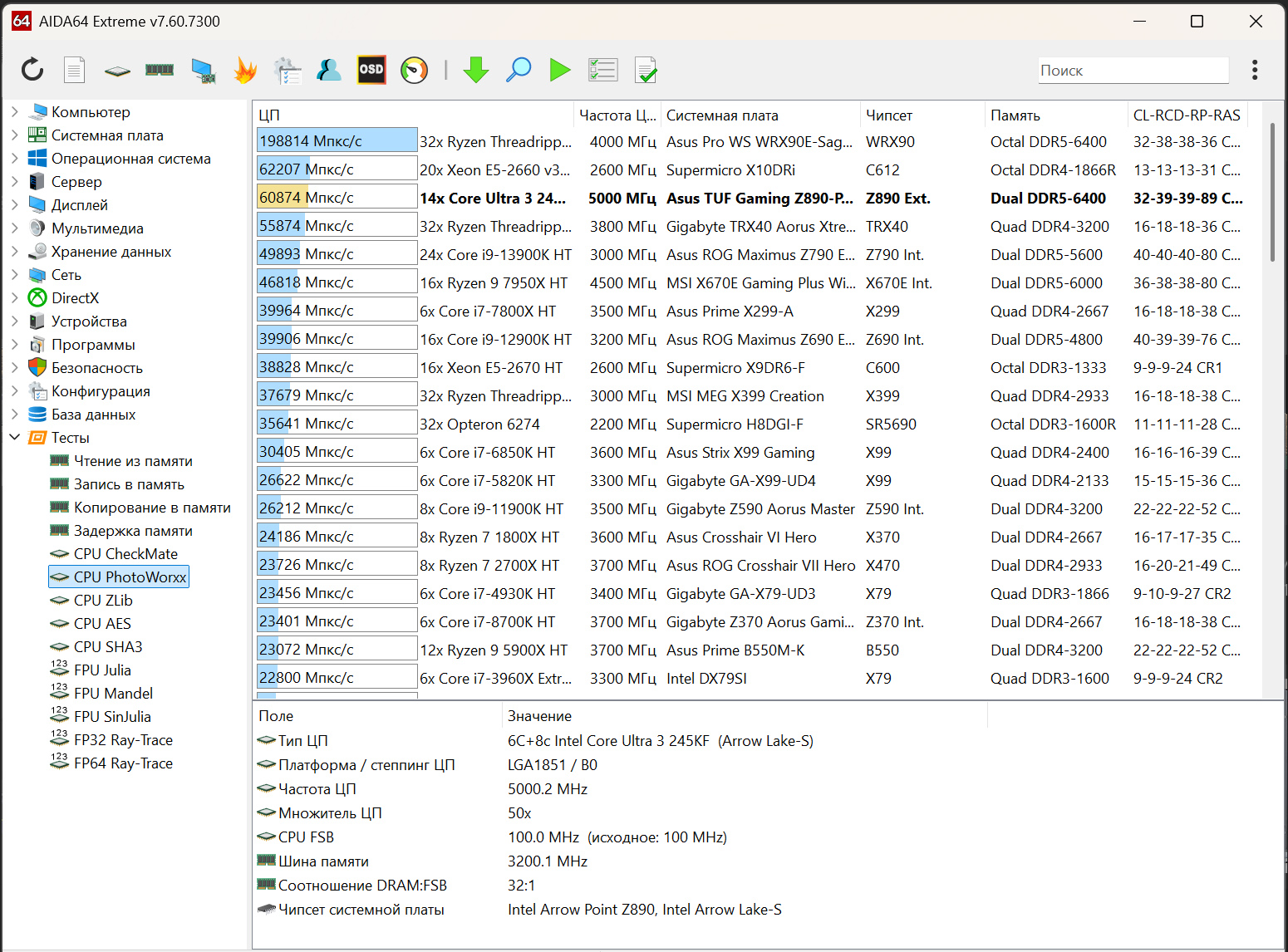The width and height of the screenshot is (1288, 952).
Task: Click the magnifier search icon
Action: 519,70
